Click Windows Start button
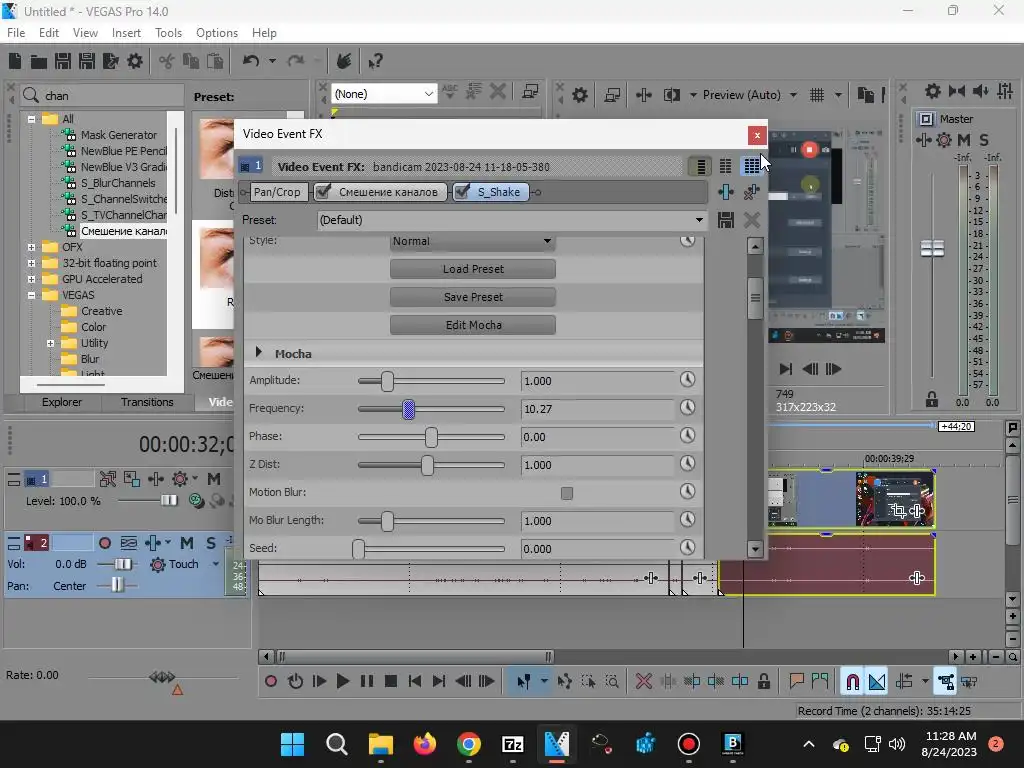The height and width of the screenshot is (768, 1024). coord(293,744)
